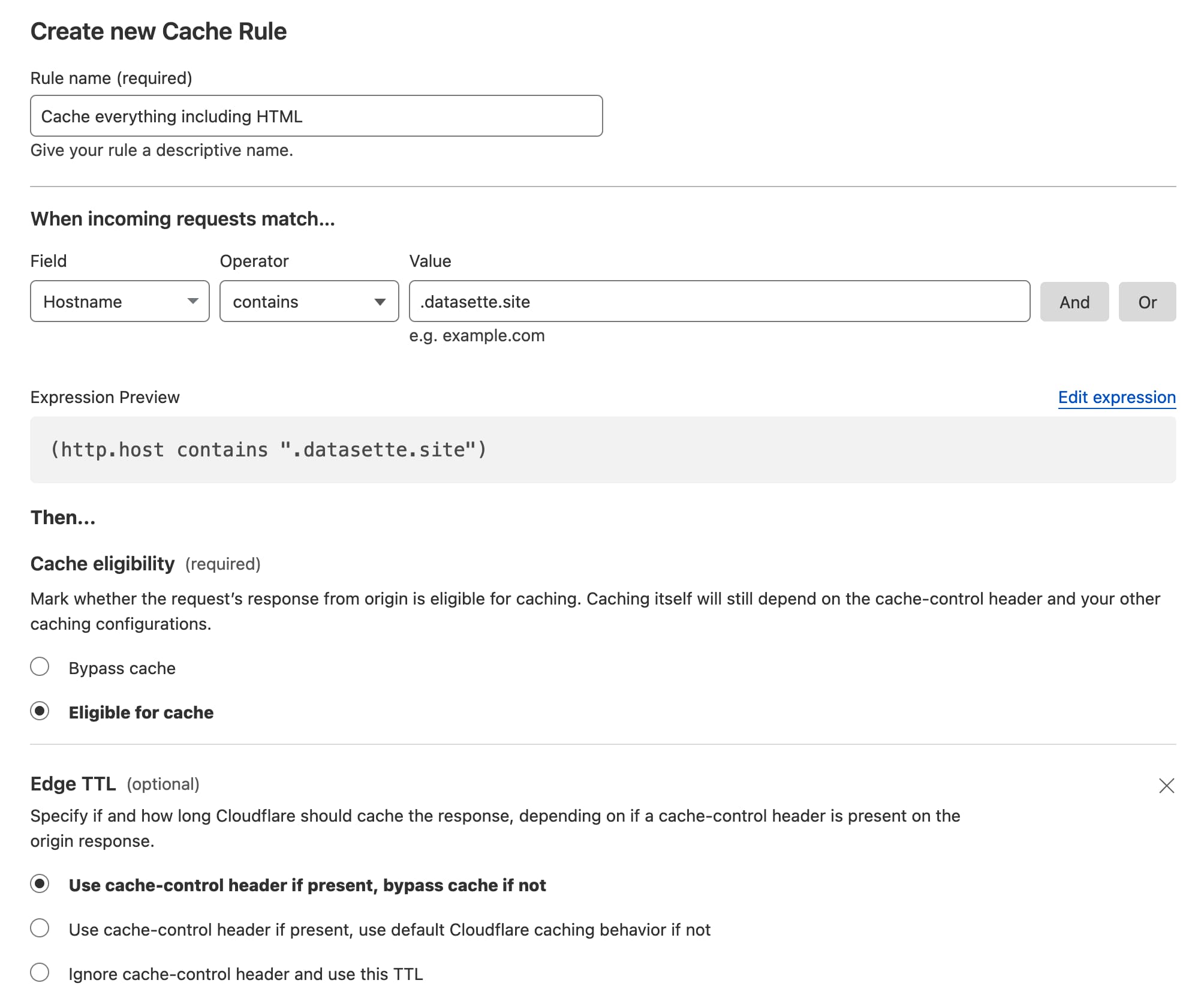Click the 'Value' column label

click(x=431, y=261)
